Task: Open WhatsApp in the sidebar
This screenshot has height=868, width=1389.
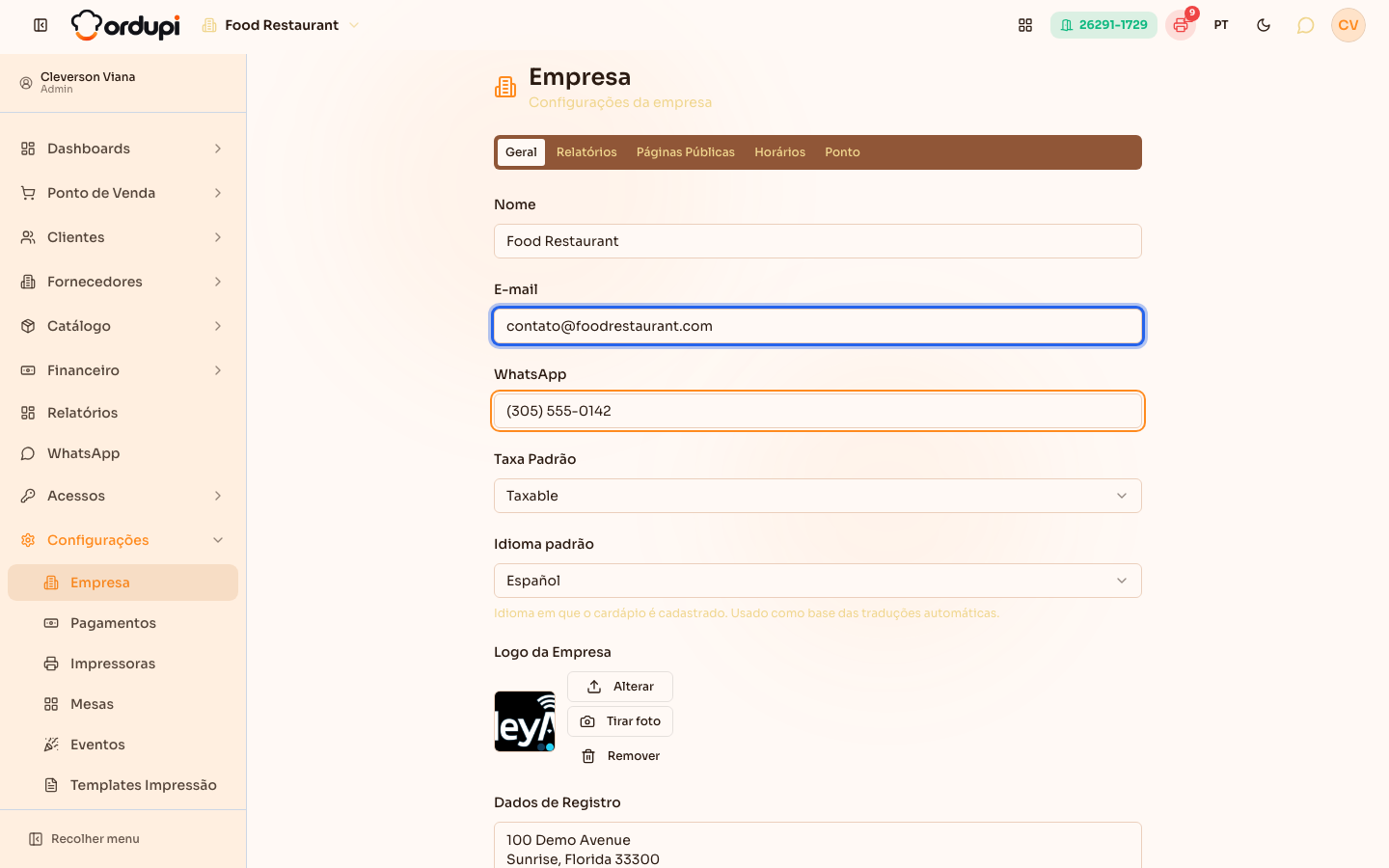Action: pos(123,453)
